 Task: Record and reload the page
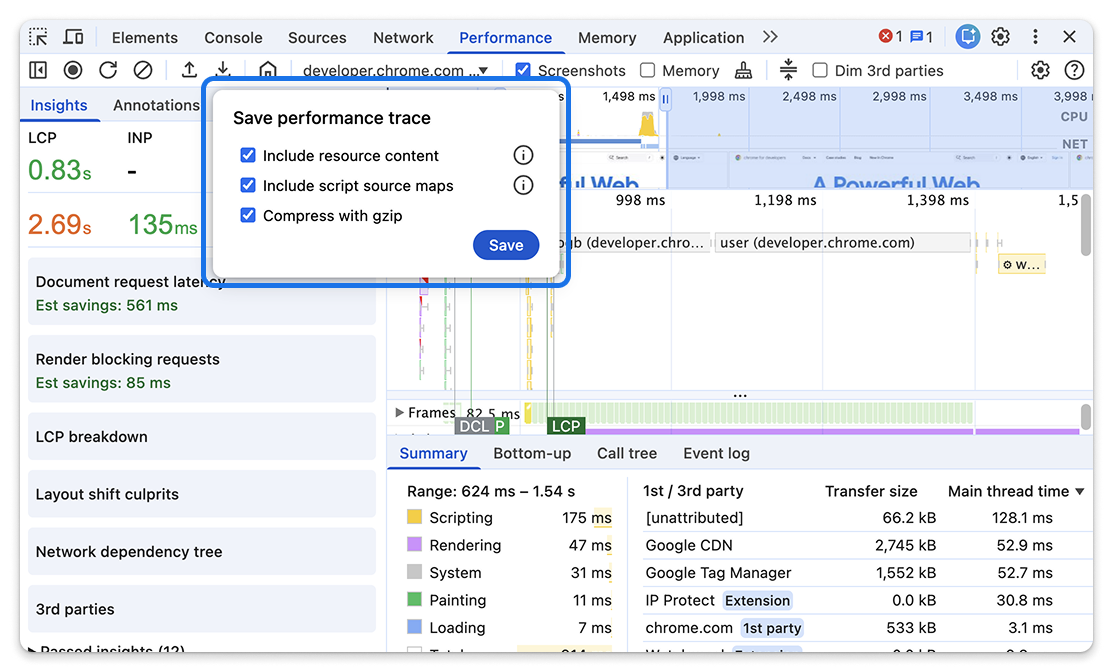tap(108, 70)
